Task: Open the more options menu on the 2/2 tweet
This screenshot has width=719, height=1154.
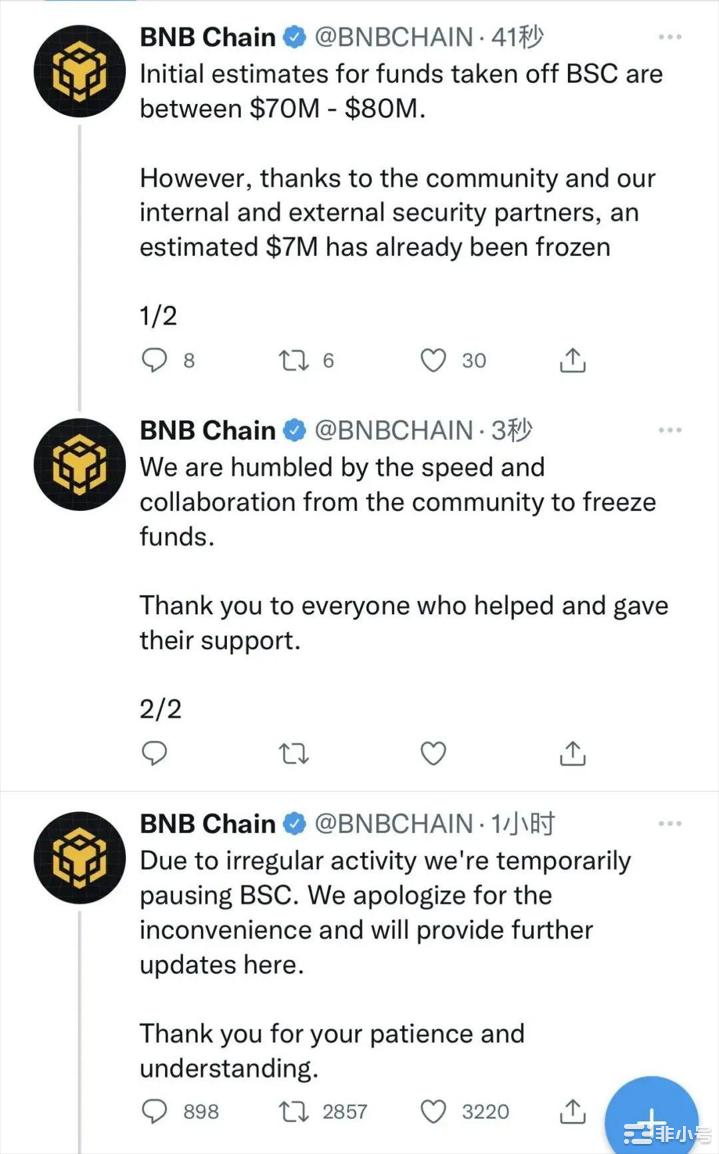Action: click(668, 430)
